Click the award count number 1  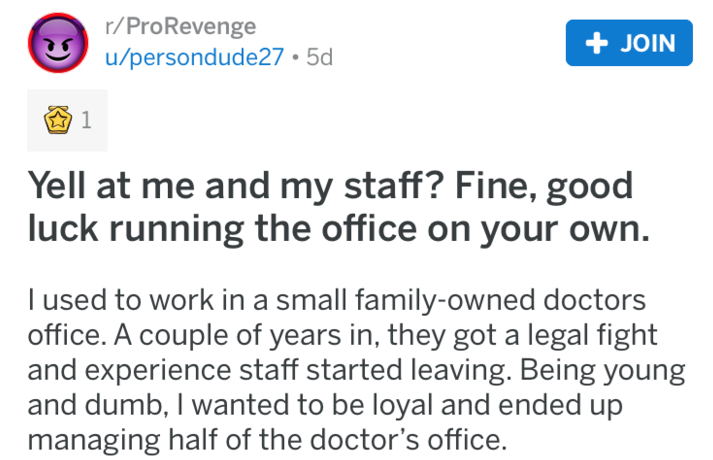point(85,122)
